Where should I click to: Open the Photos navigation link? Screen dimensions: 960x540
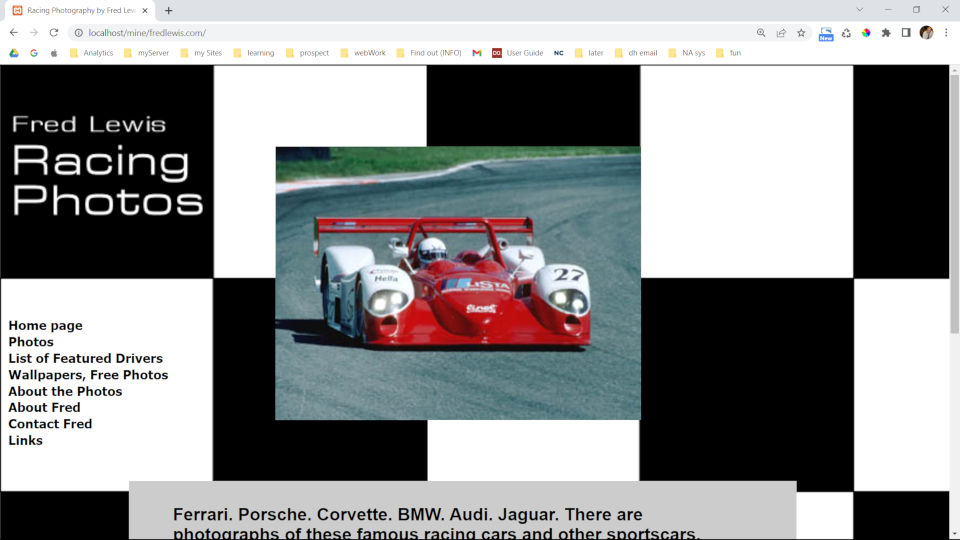(31, 342)
